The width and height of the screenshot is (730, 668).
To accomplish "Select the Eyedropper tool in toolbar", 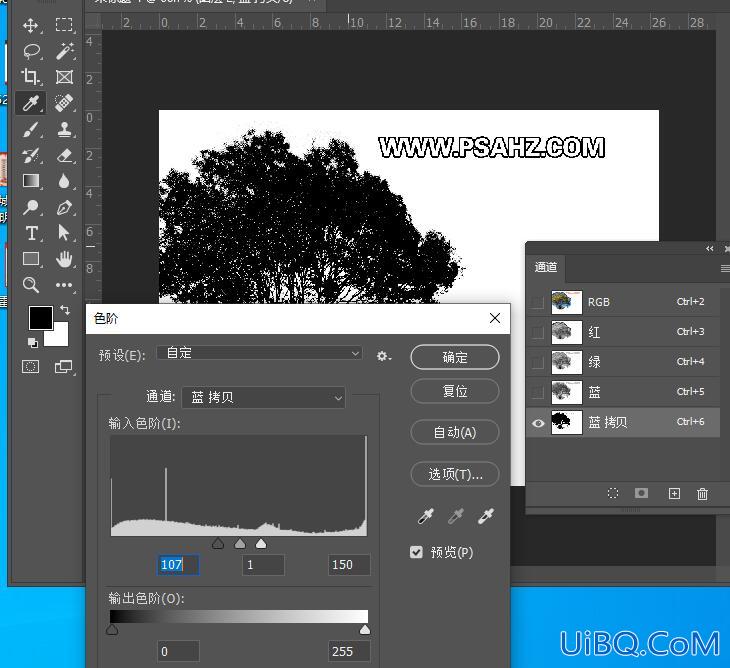I will [31, 103].
